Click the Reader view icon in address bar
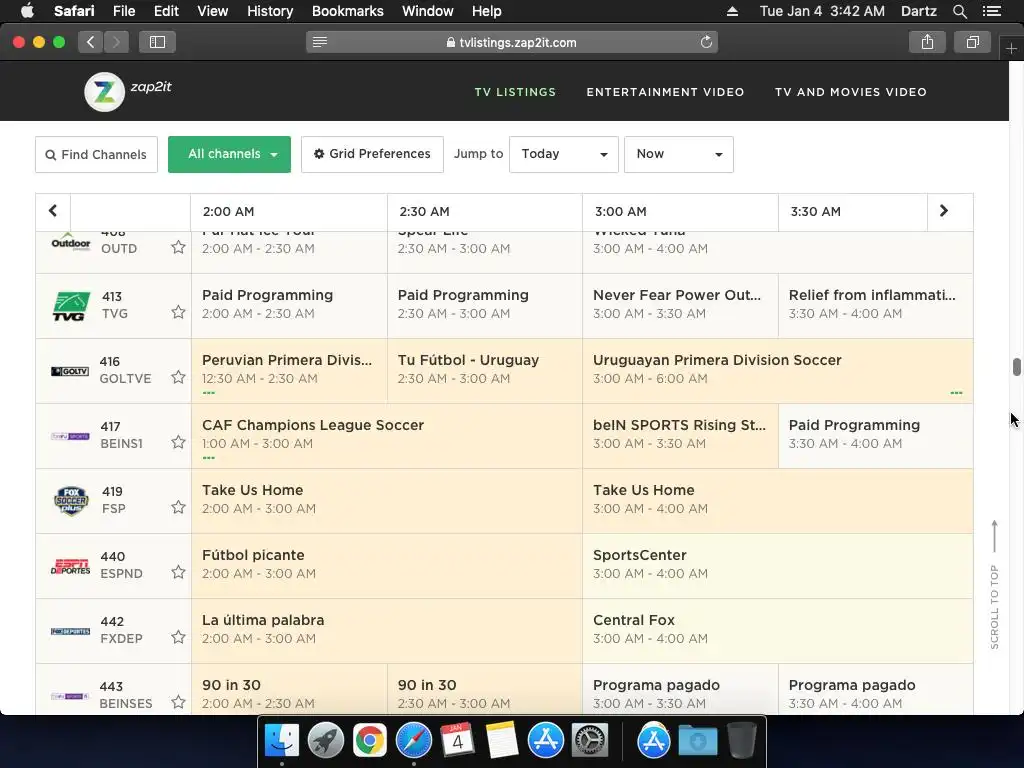The width and height of the screenshot is (1024, 768). 319,42
